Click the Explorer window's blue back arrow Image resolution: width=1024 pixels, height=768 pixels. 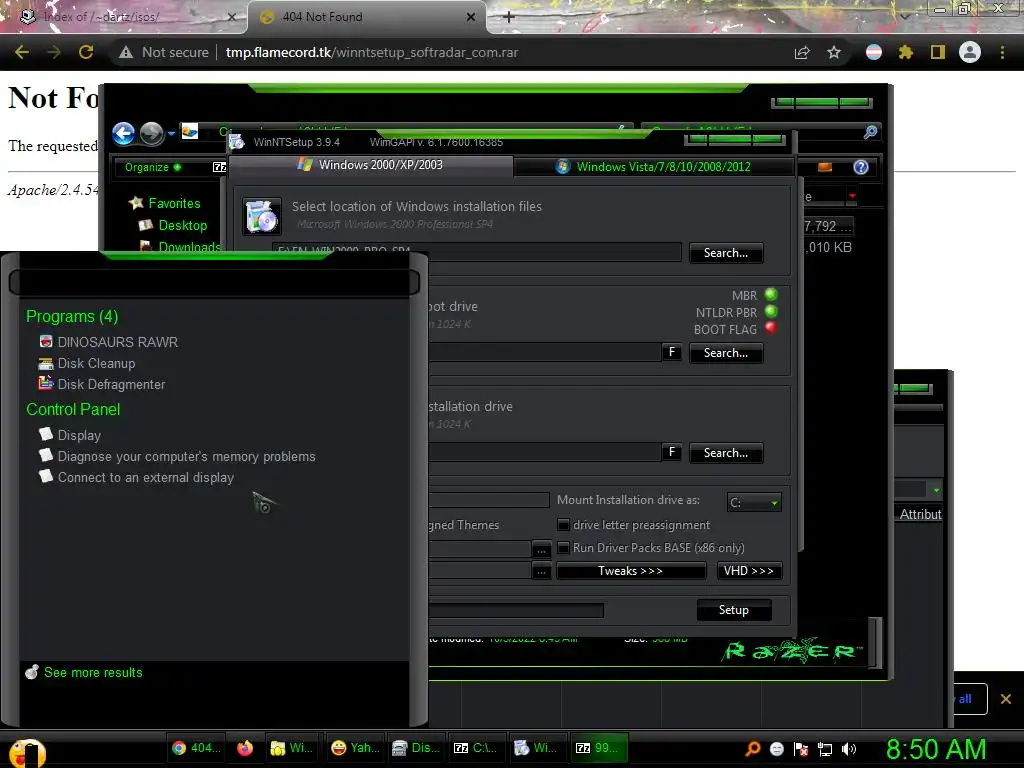123,133
